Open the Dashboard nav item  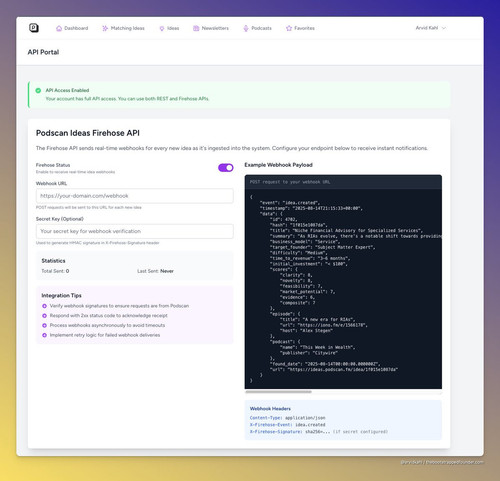(x=72, y=28)
